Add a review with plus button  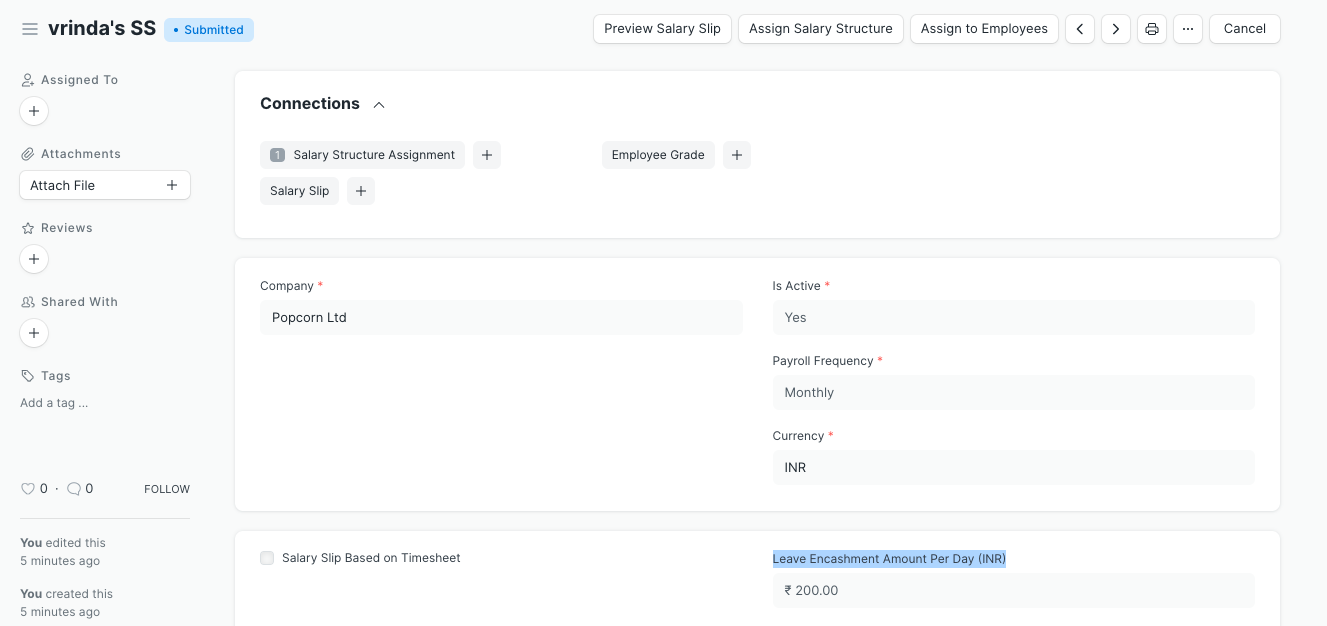pos(34,259)
